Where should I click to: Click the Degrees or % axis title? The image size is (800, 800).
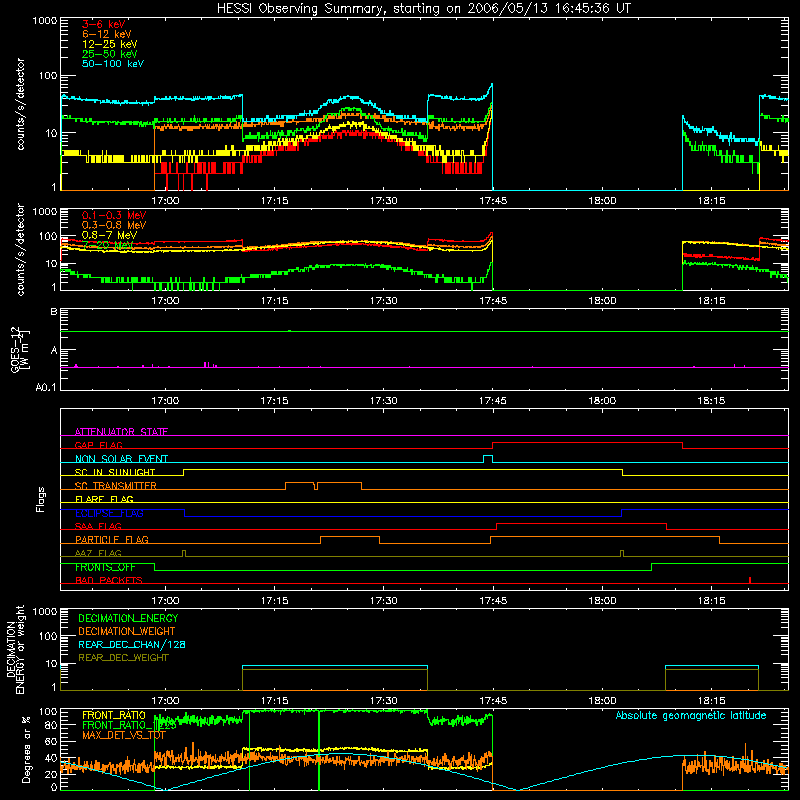(27, 749)
